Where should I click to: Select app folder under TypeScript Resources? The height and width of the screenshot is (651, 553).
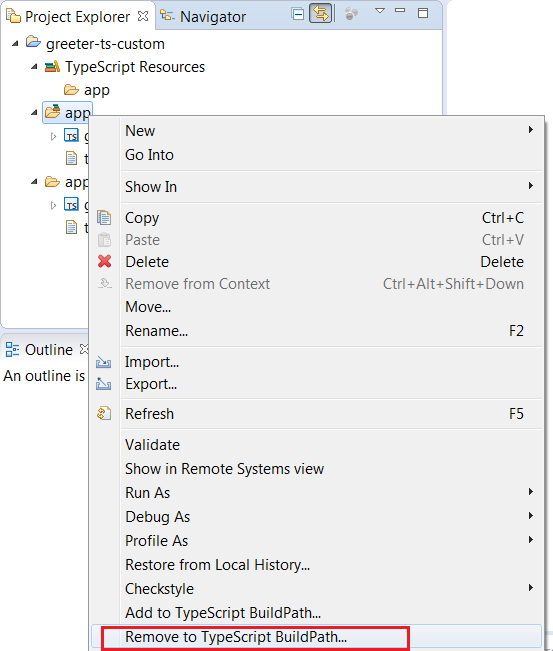click(x=97, y=90)
